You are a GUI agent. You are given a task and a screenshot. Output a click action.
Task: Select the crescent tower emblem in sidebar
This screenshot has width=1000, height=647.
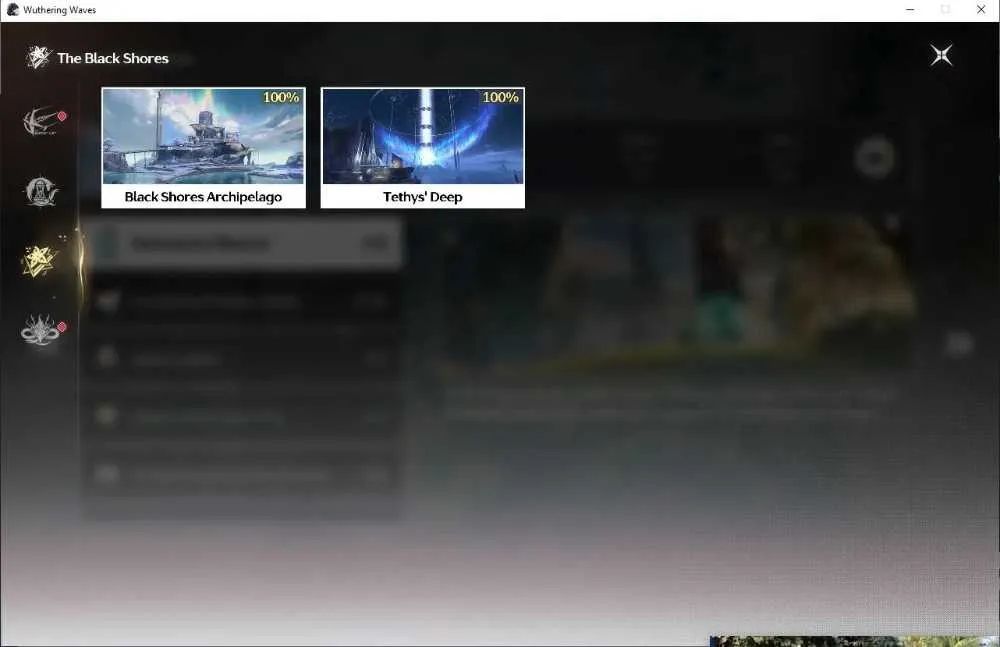41,191
